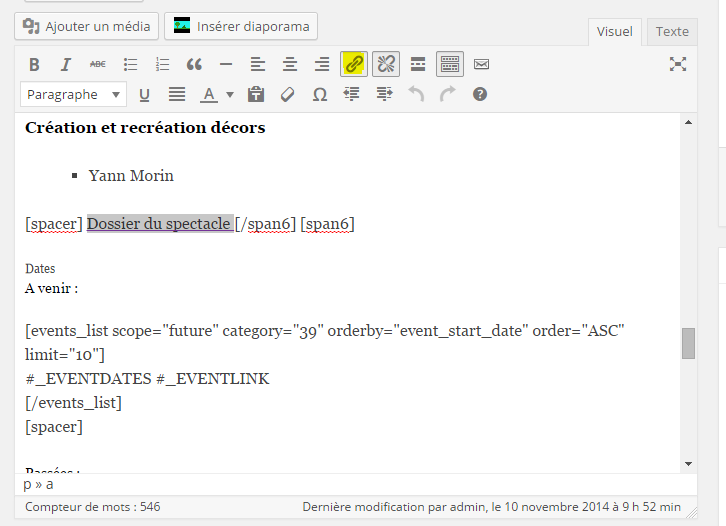This screenshot has height=526, width=726.
Task: Apply blockquote formatting
Action: click(x=194, y=64)
